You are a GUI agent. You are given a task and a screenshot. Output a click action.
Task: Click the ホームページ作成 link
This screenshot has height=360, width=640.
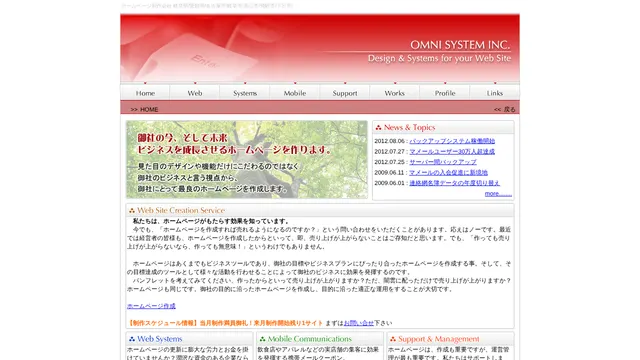click(151, 306)
